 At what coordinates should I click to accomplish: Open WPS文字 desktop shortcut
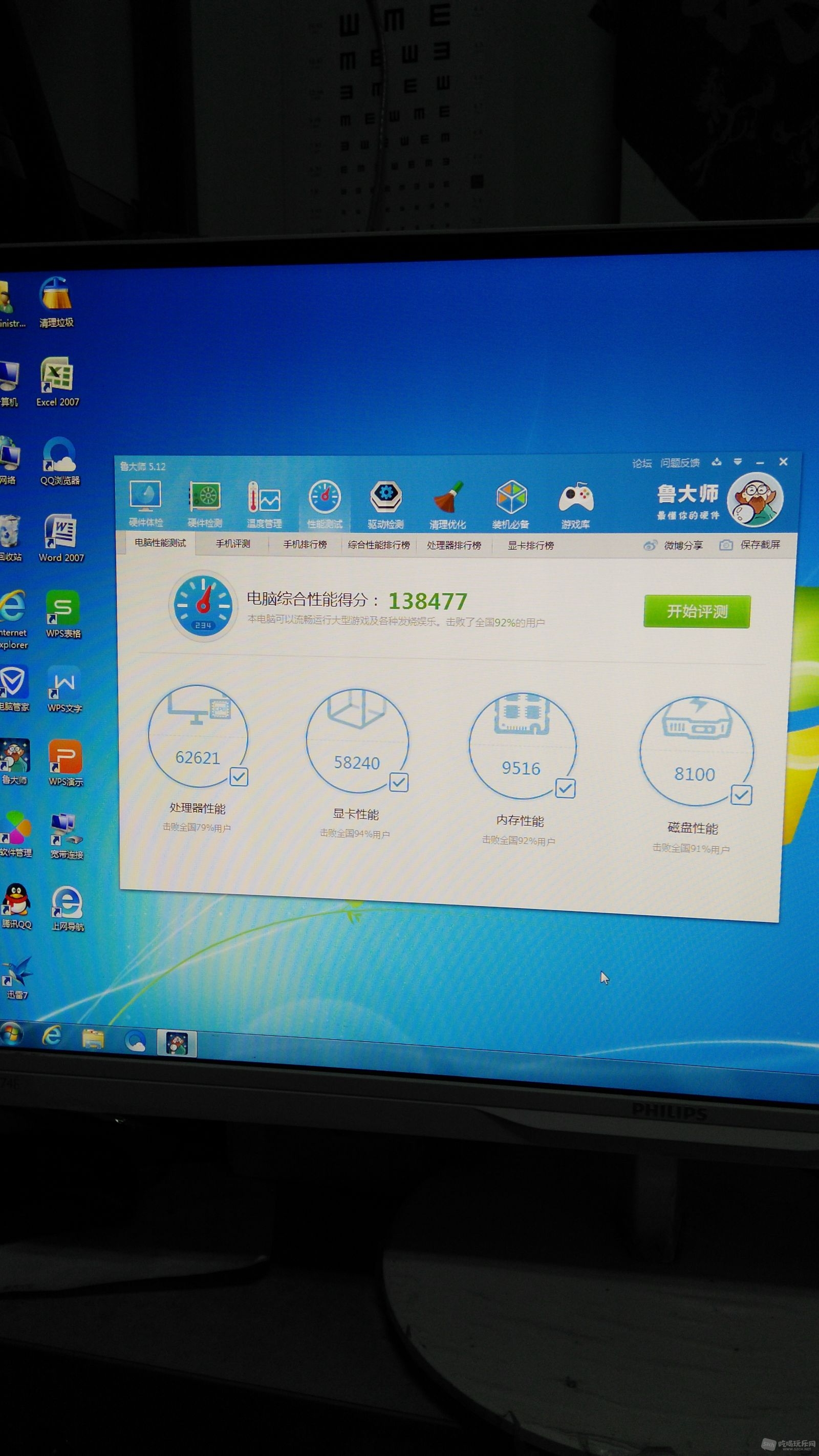point(64,689)
